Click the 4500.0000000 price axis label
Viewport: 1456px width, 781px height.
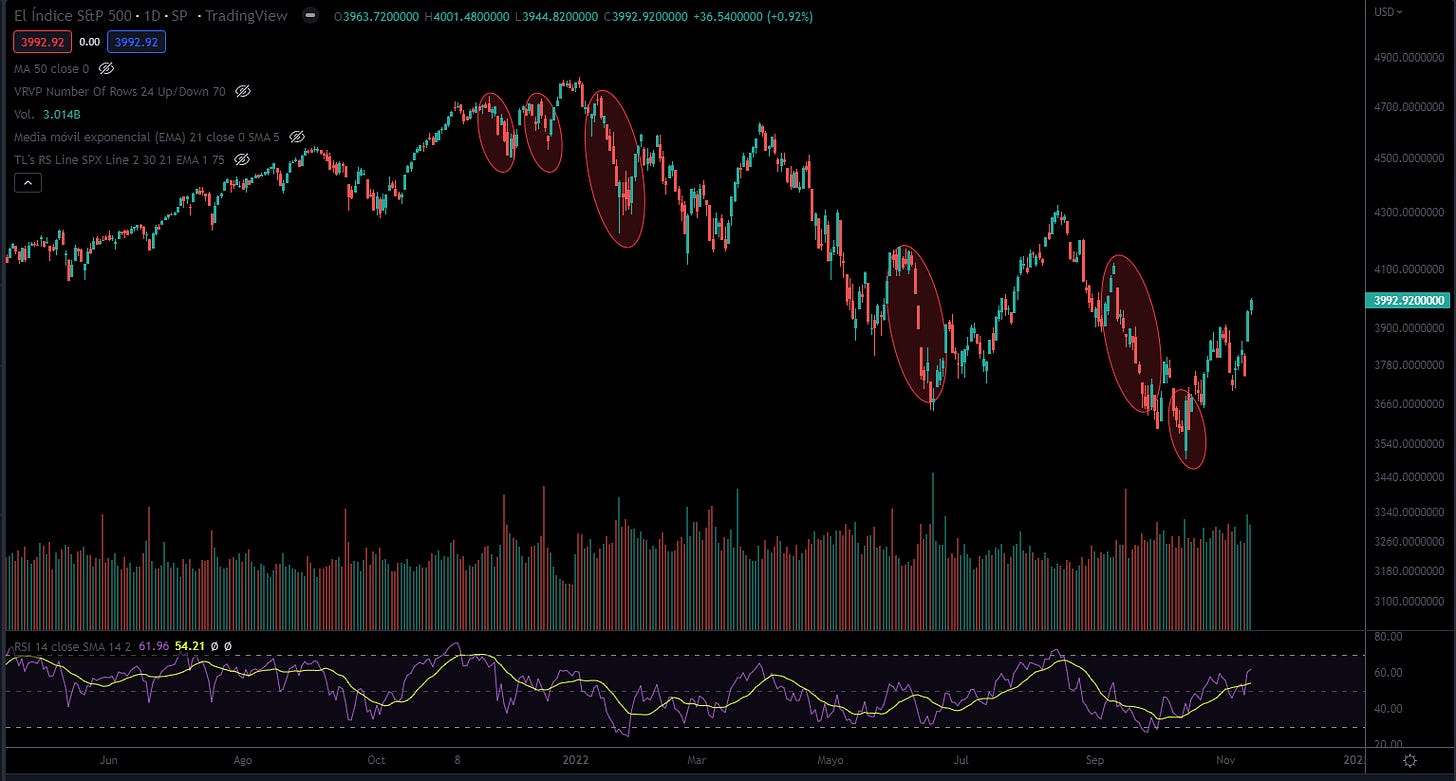click(1408, 158)
